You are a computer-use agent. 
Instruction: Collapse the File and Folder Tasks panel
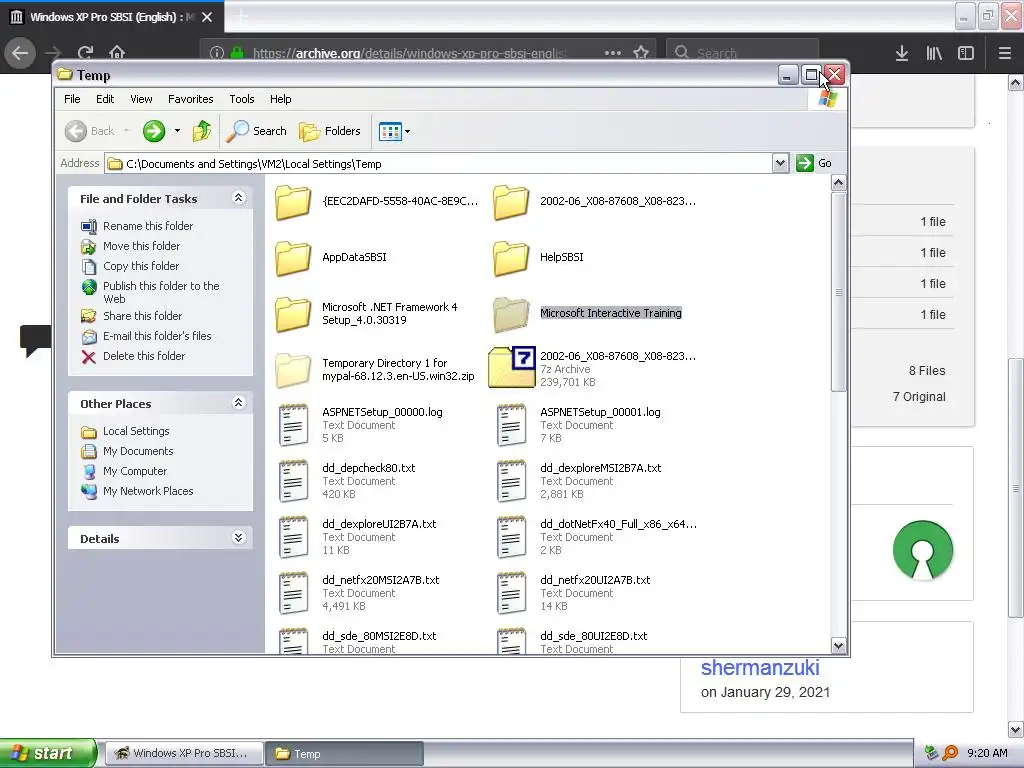coord(239,198)
